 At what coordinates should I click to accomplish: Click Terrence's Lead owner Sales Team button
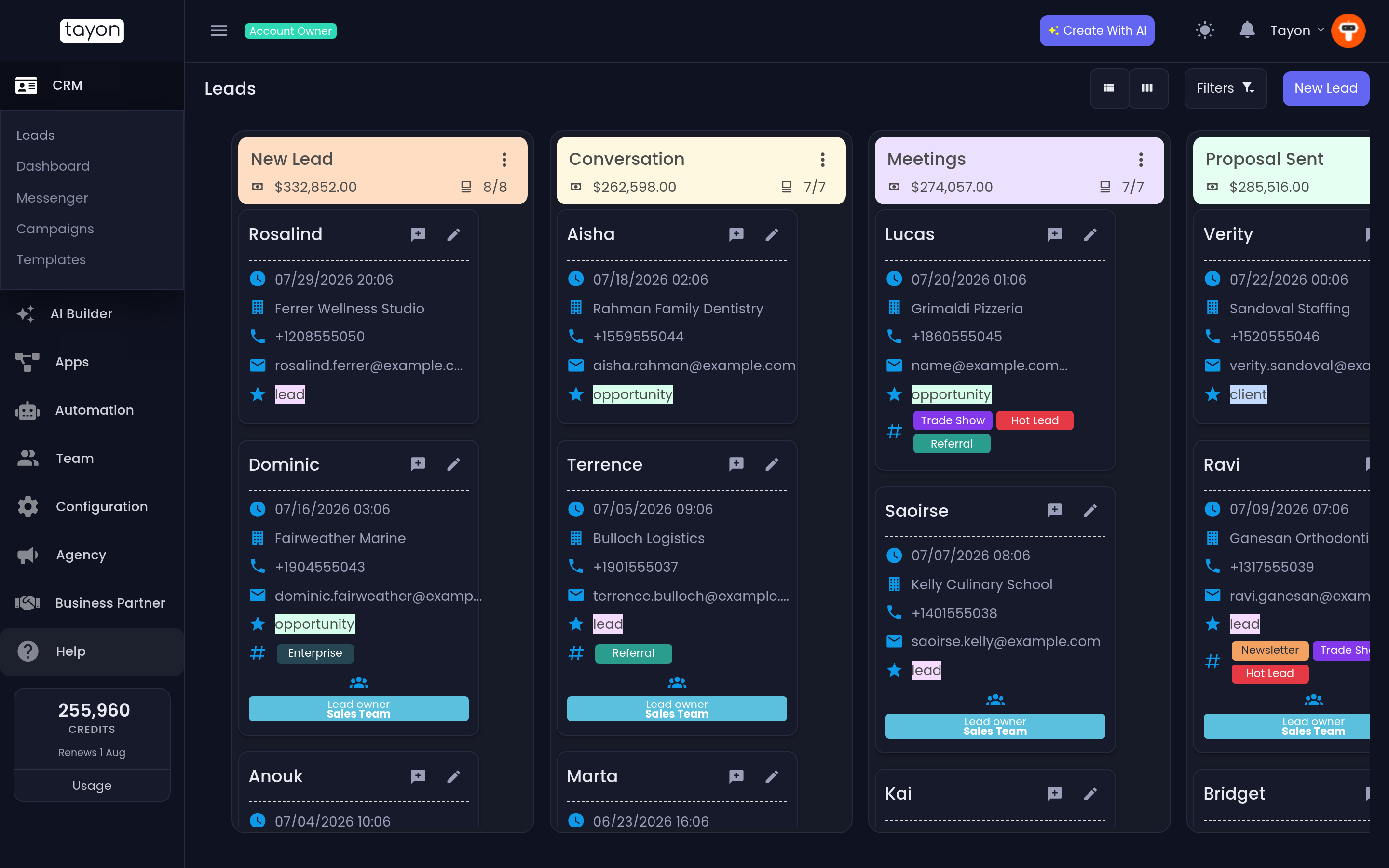pos(677,709)
